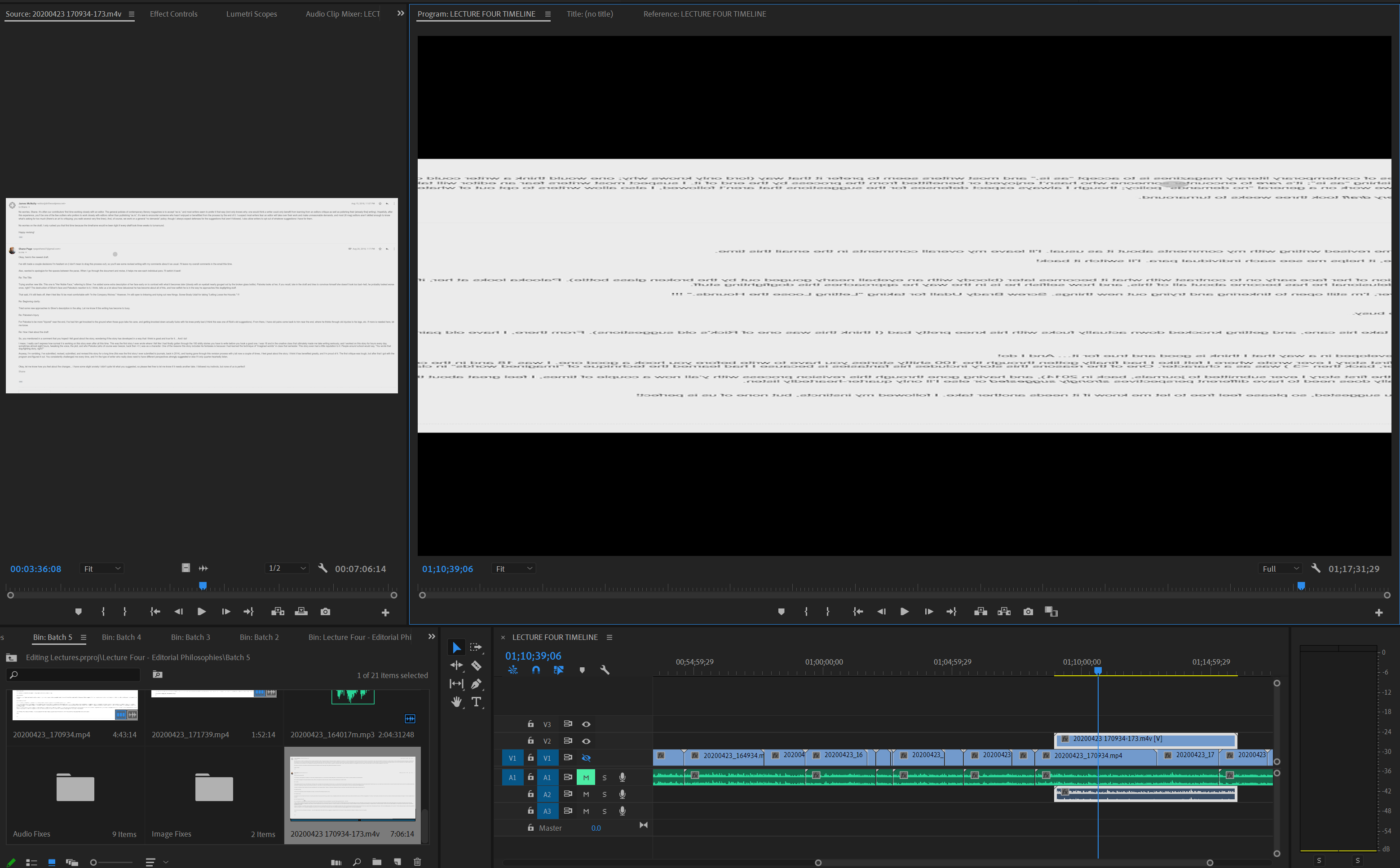Click Add Marker in the Source monitor

point(79,612)
